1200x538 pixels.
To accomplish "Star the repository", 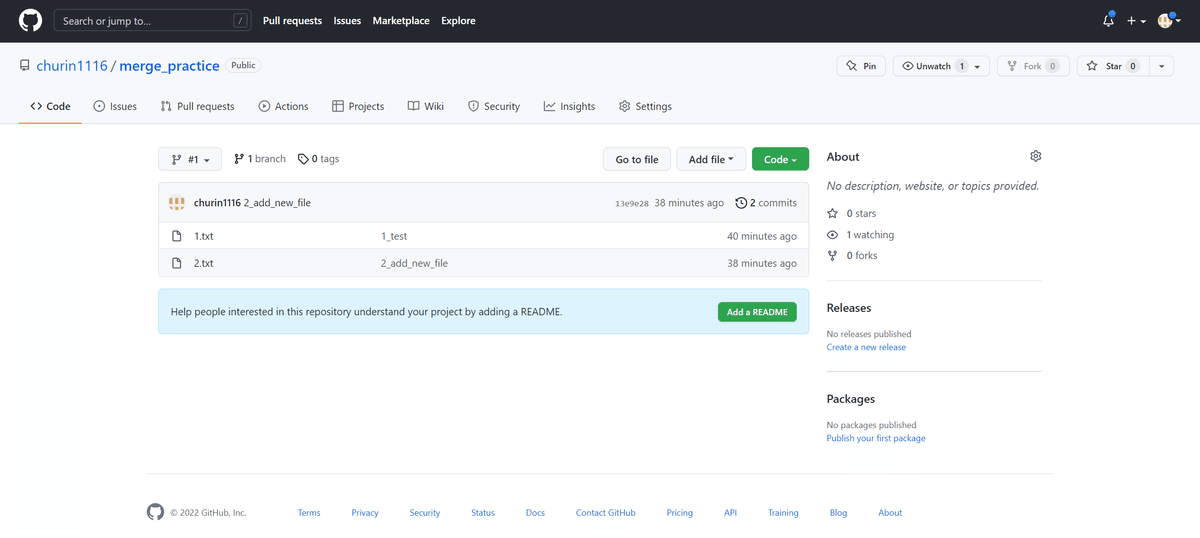I will [x=1112, y=66].
